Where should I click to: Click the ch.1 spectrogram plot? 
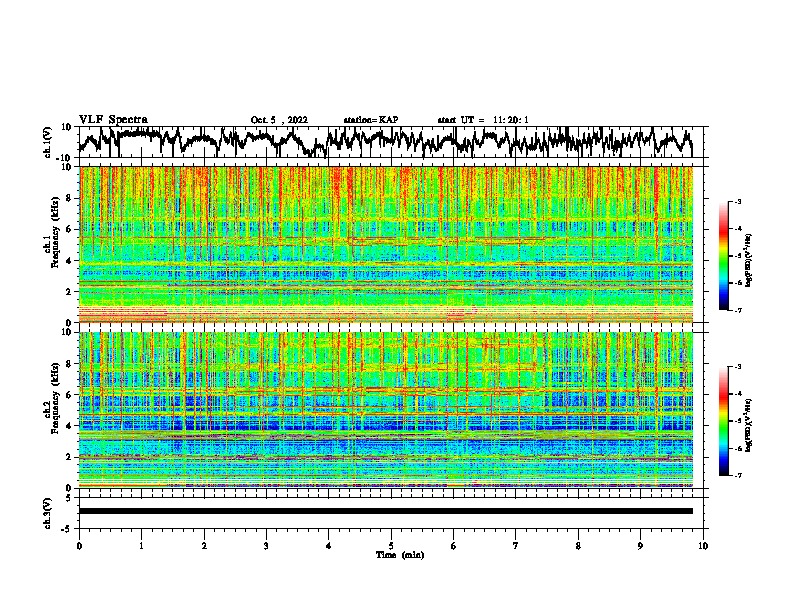click(x=385, y=244)
